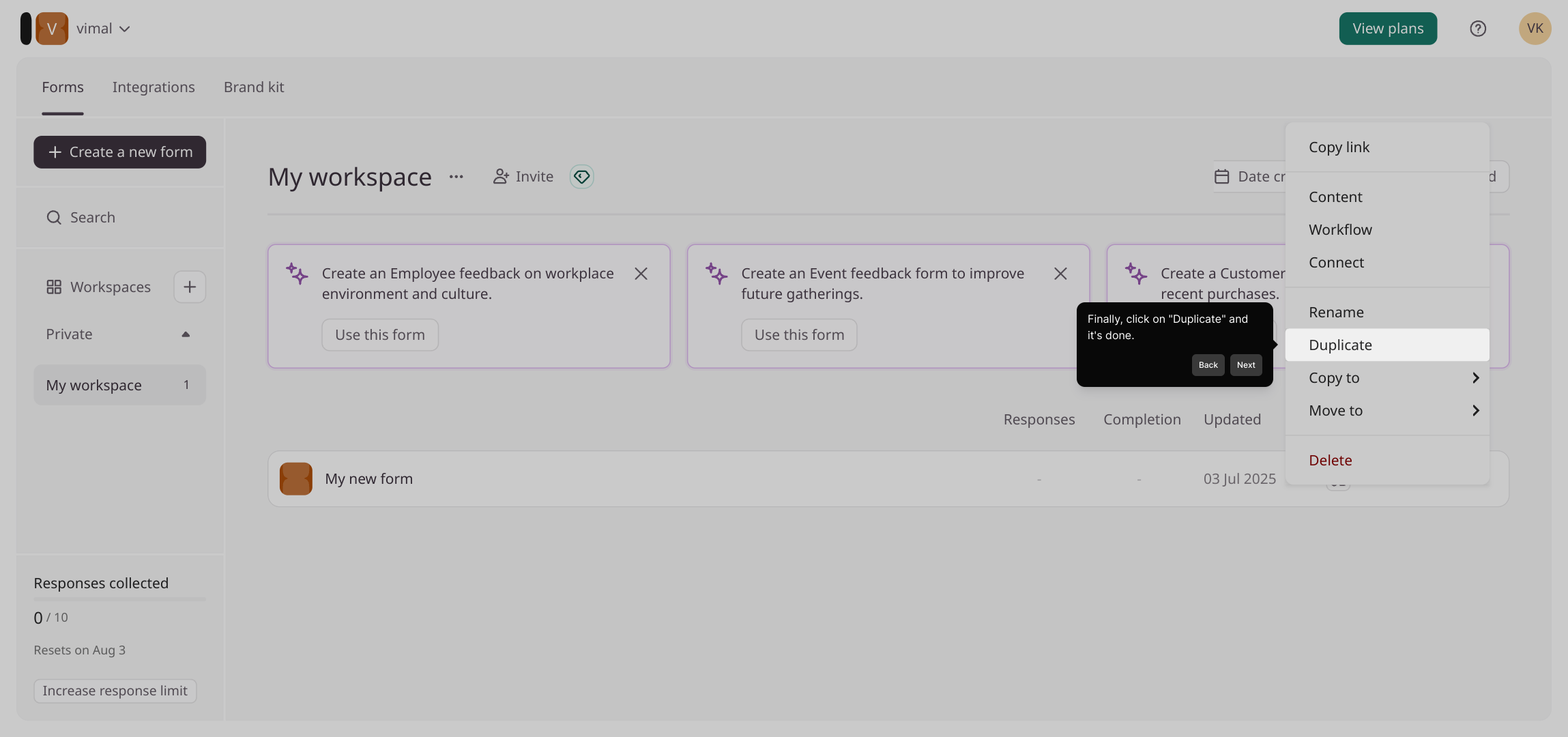Click the 03 Jul 2025 date
This screenshot has height=737, width=1568.
[1240, 479]
